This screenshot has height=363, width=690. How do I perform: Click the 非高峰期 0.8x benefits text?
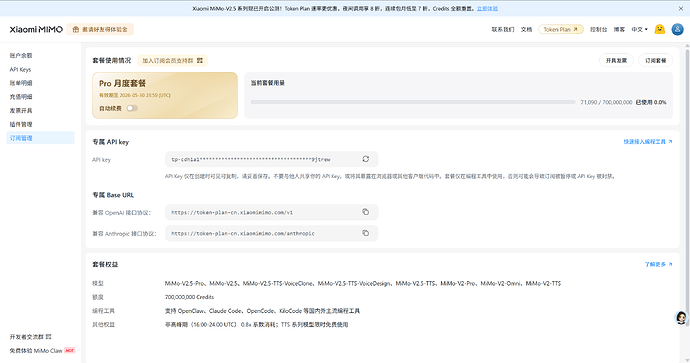pos(257,325)
